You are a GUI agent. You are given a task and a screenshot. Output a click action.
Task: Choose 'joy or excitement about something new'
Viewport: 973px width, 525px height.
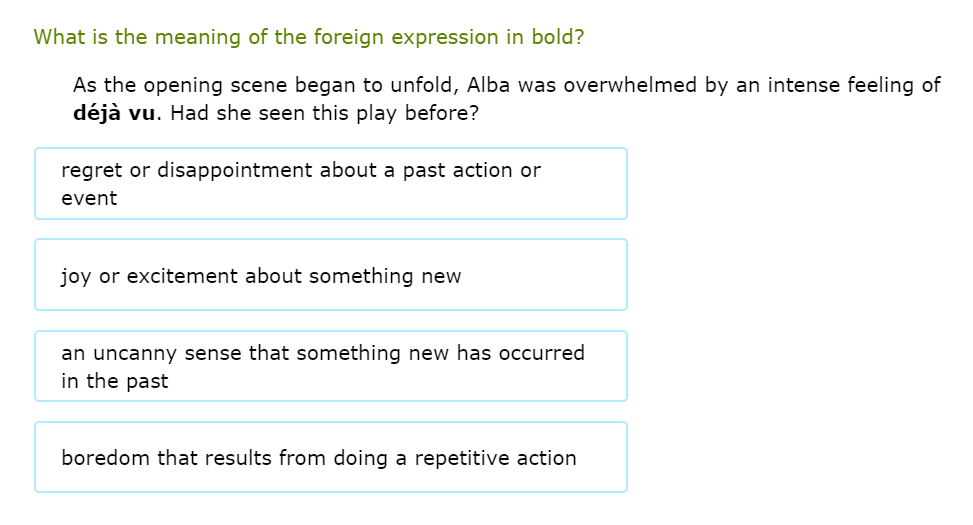click(330, 275)
